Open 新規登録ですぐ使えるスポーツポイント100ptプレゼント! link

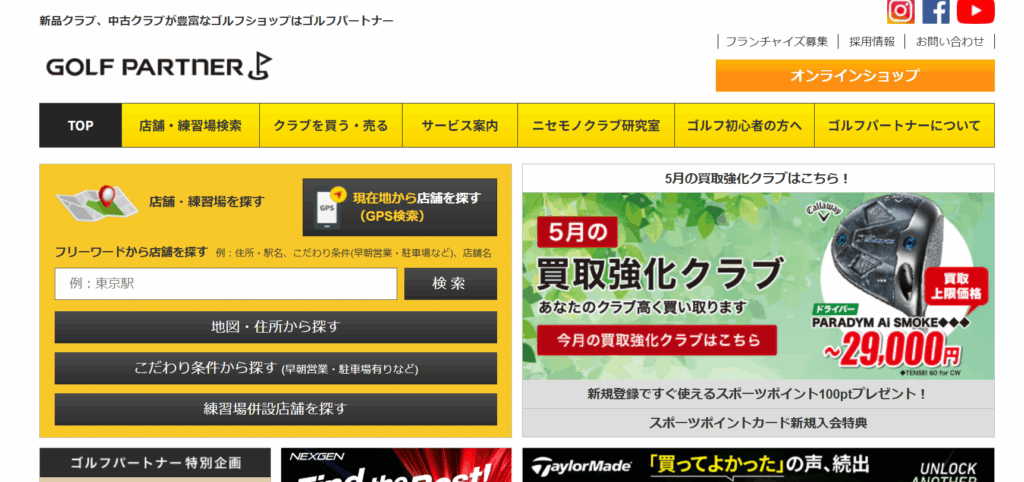(x=758, y=394)
